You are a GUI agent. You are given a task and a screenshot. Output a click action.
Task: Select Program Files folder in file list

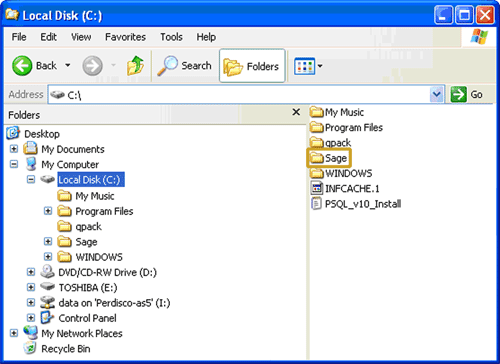346,128
